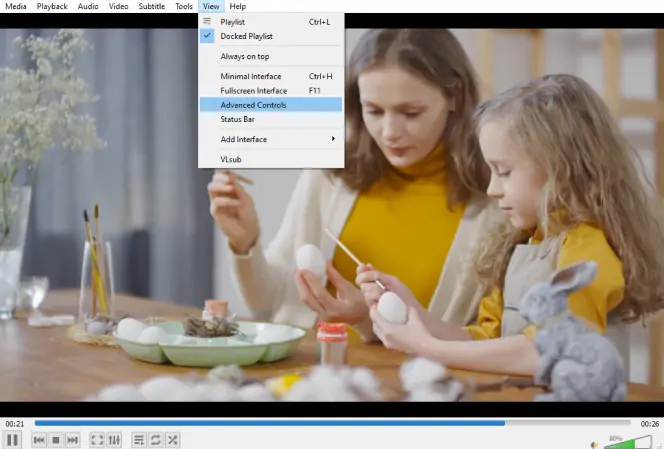Open the Media menu
Viewport: 664px width, 449px height.
point(16,6)
